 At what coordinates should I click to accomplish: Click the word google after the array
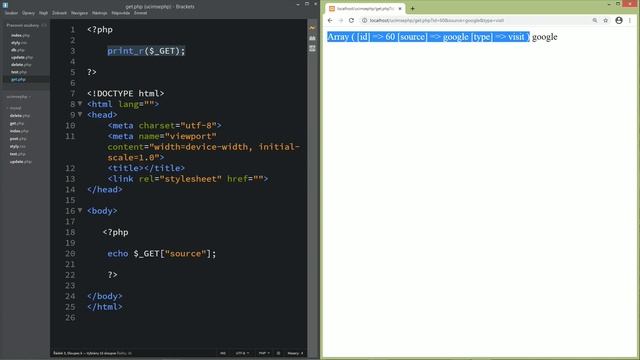pyautogui.click(x=544, y=37)
